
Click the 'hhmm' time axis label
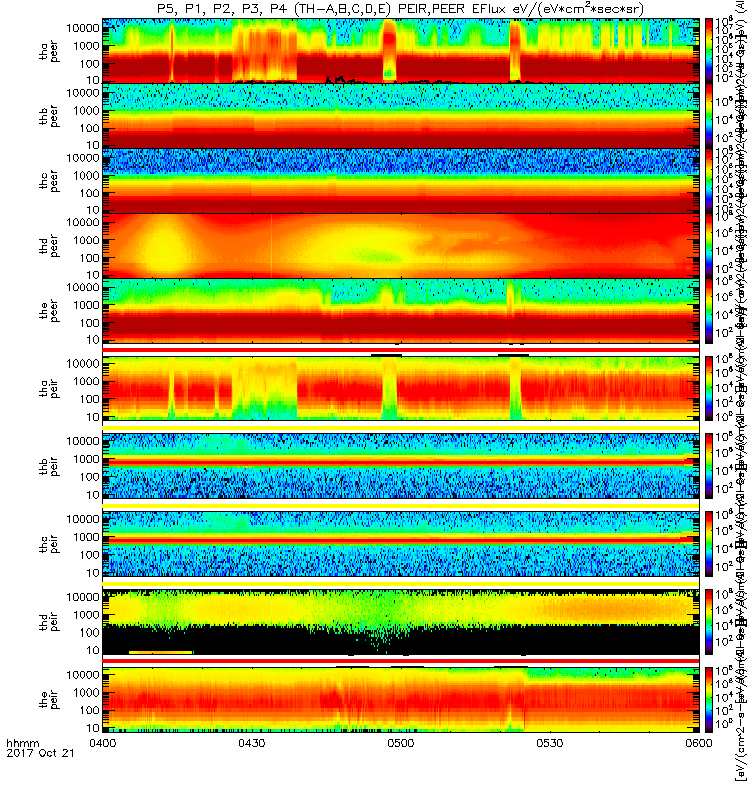click(23, 743)
